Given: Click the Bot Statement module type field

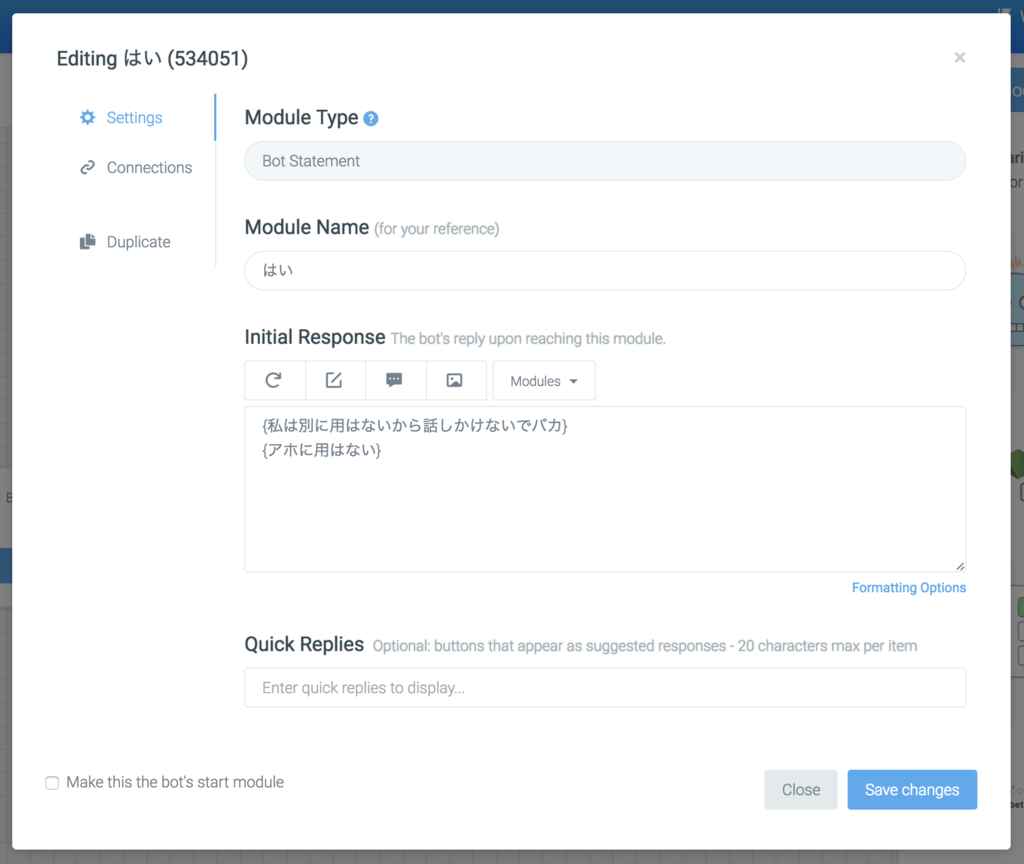Looking at the screenshot, I should tap(605, 161).
